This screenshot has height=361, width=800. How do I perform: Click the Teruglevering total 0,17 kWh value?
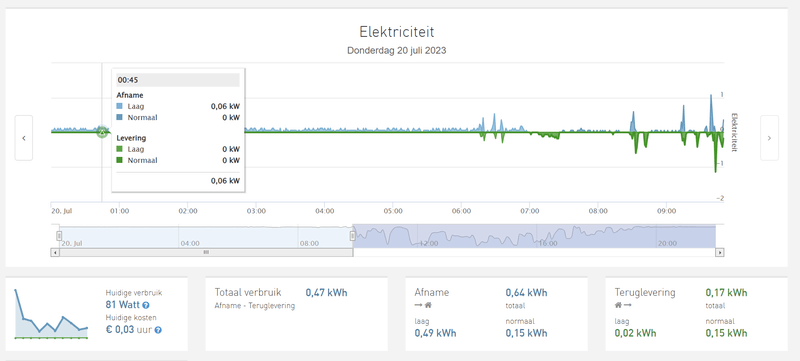[x=727, y=293]
